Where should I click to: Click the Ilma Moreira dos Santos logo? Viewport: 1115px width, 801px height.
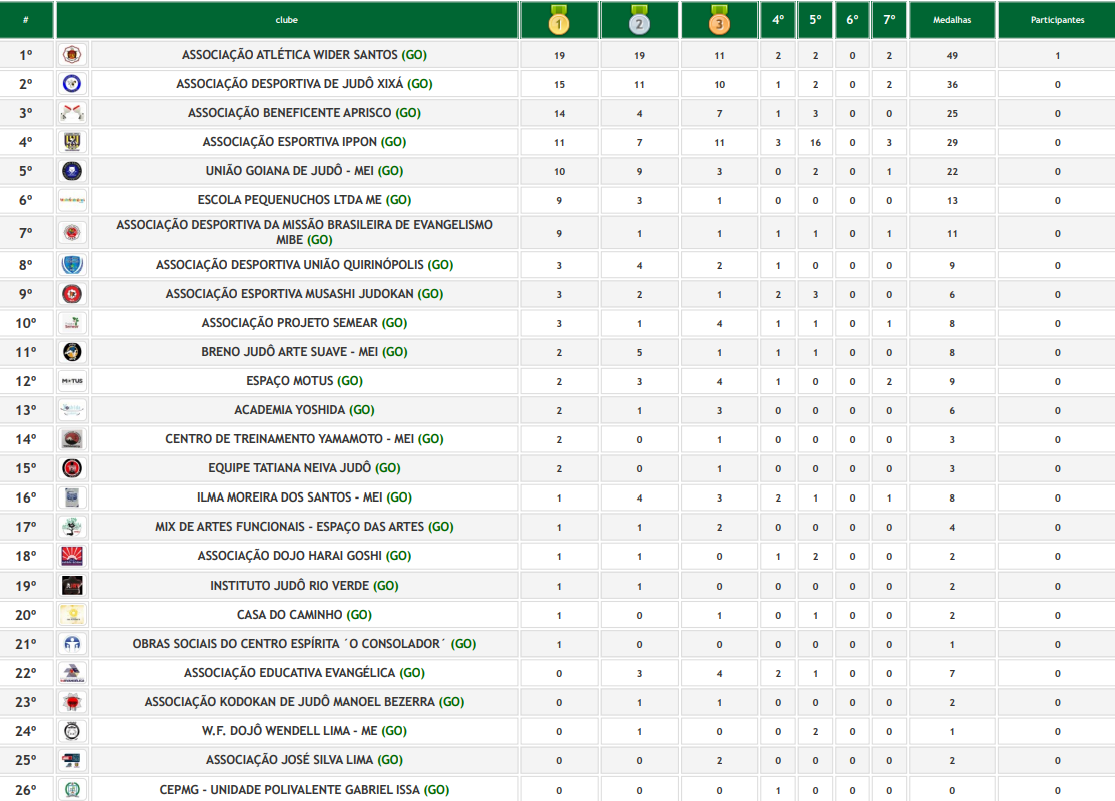(x=73, y=497)
